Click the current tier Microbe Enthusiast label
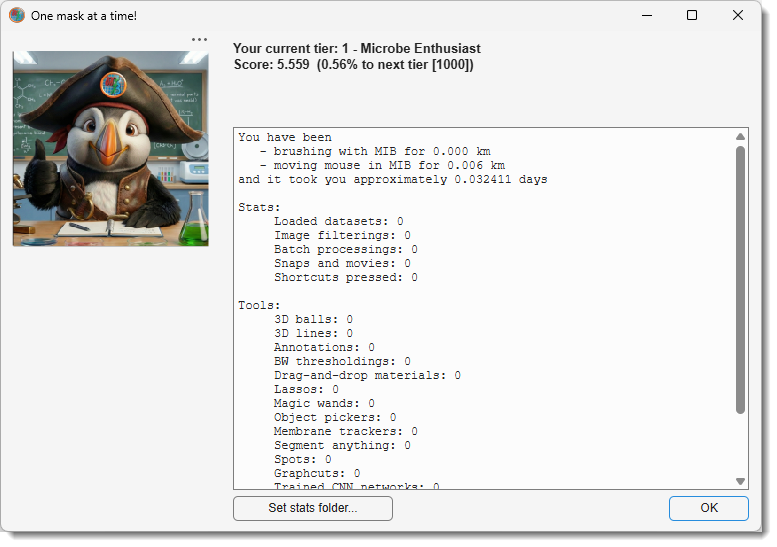This screenshot has width=777, height=547. pos(357,49)
